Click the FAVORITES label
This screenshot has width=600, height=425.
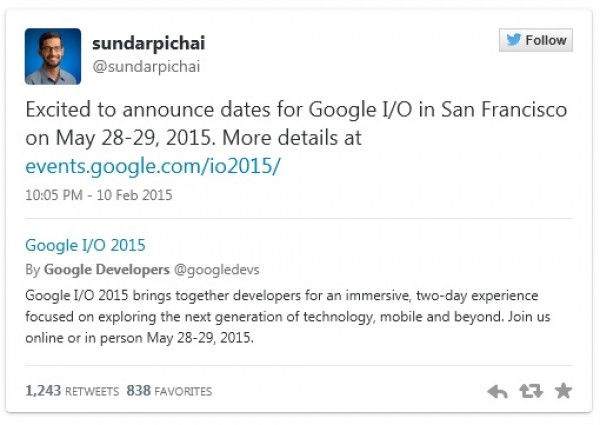point(183,391)
